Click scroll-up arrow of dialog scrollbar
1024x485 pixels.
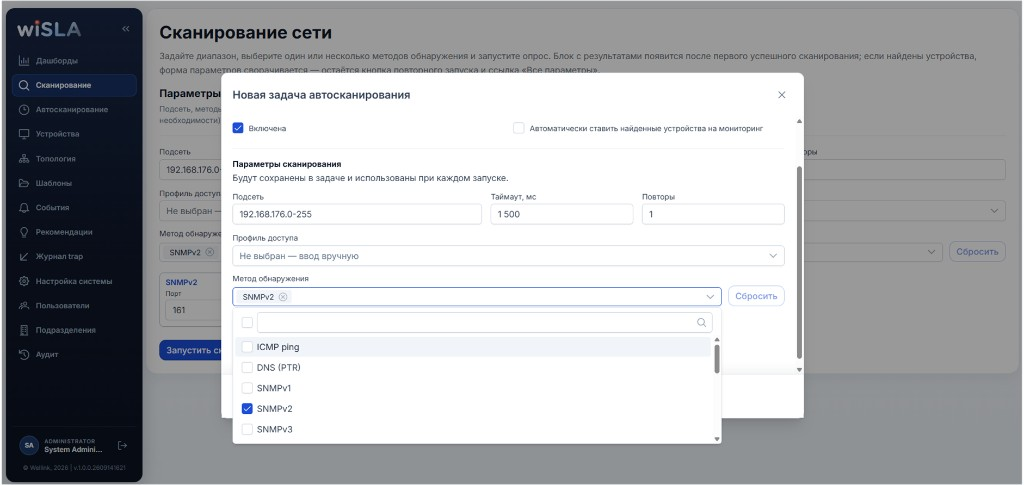pyautogui.click(x=799, y=121)
